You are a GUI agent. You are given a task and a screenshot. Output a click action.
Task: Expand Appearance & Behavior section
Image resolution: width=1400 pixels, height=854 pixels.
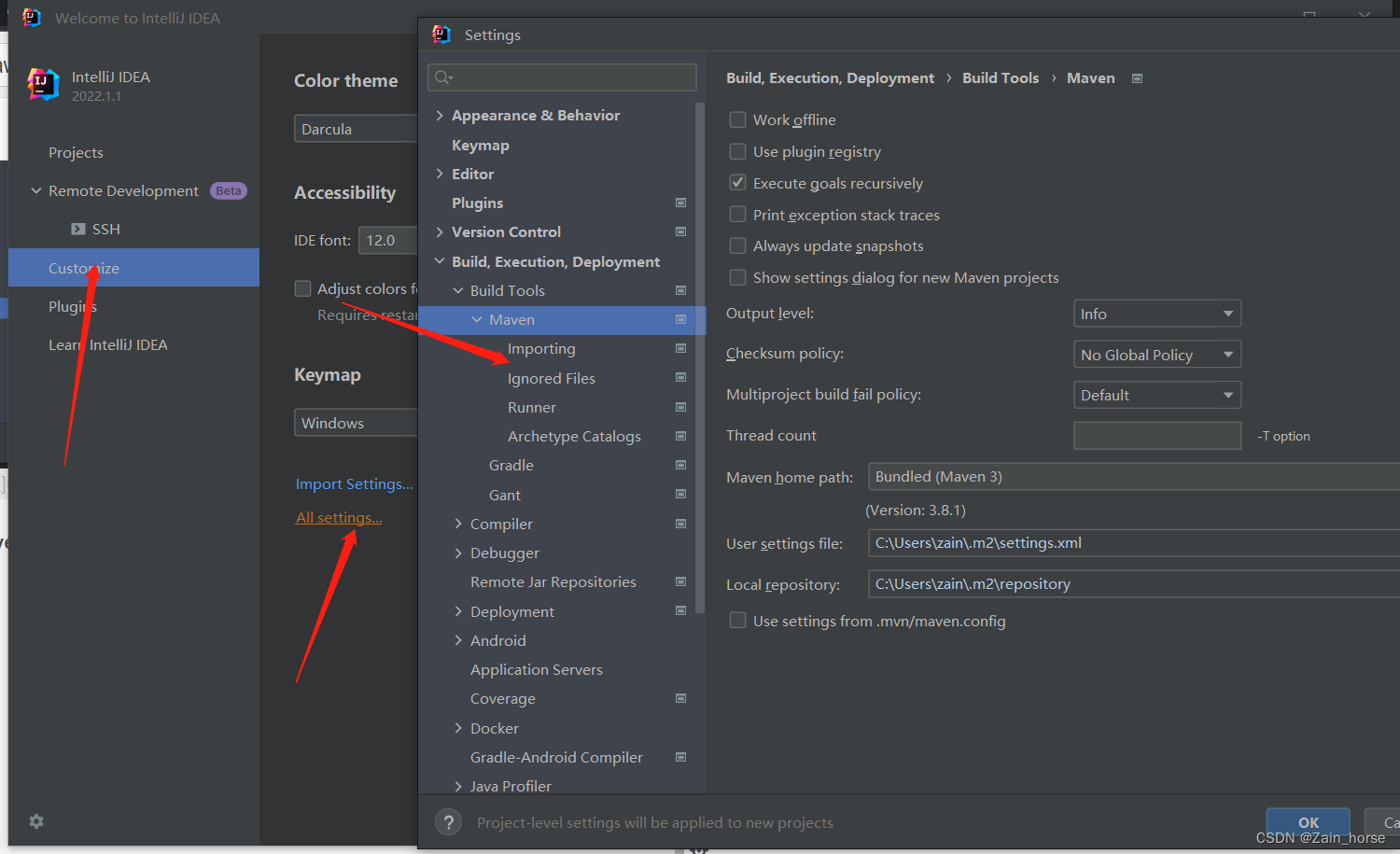(440, 116)
